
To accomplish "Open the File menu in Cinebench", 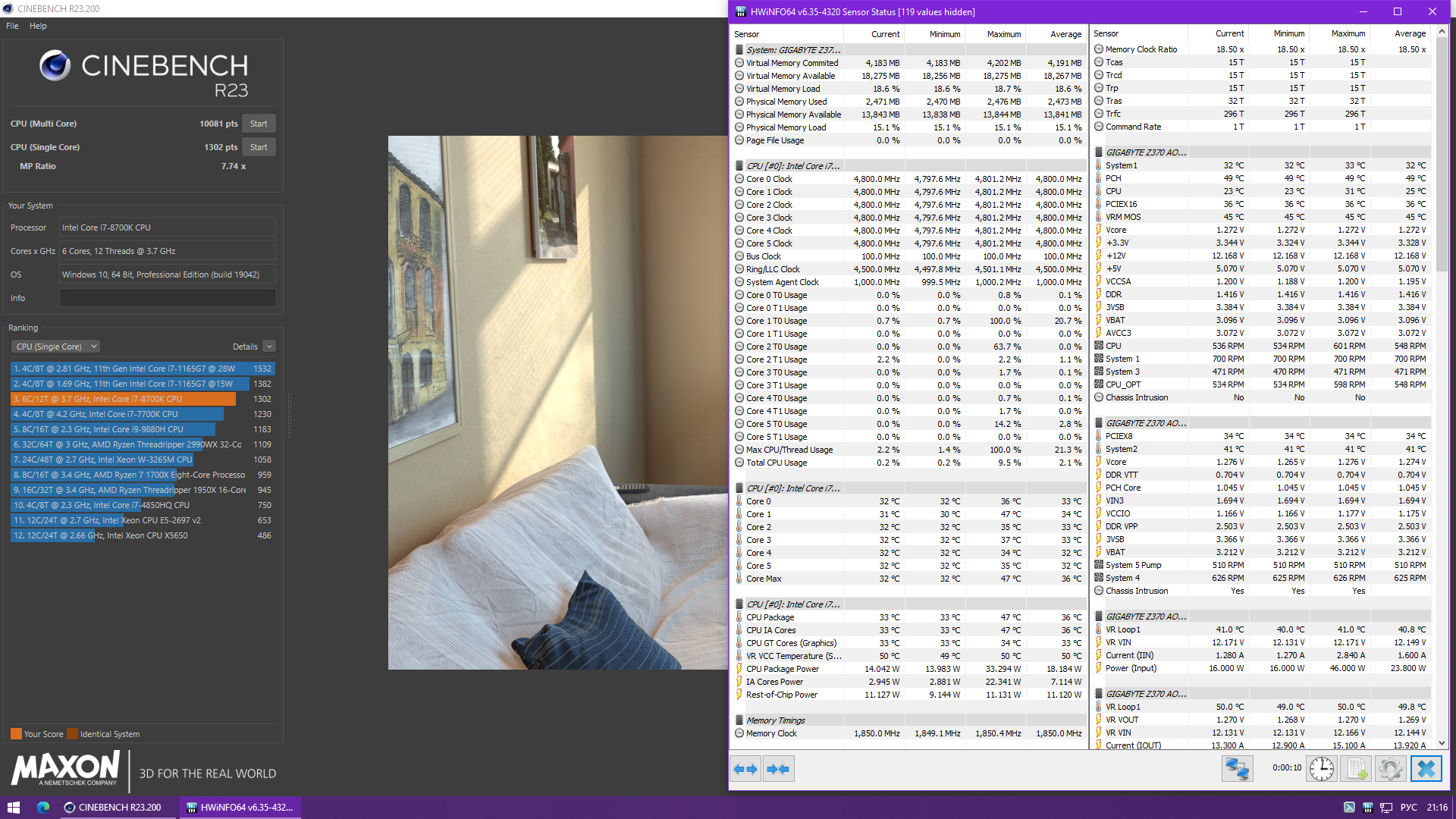I will coord(12,26).
